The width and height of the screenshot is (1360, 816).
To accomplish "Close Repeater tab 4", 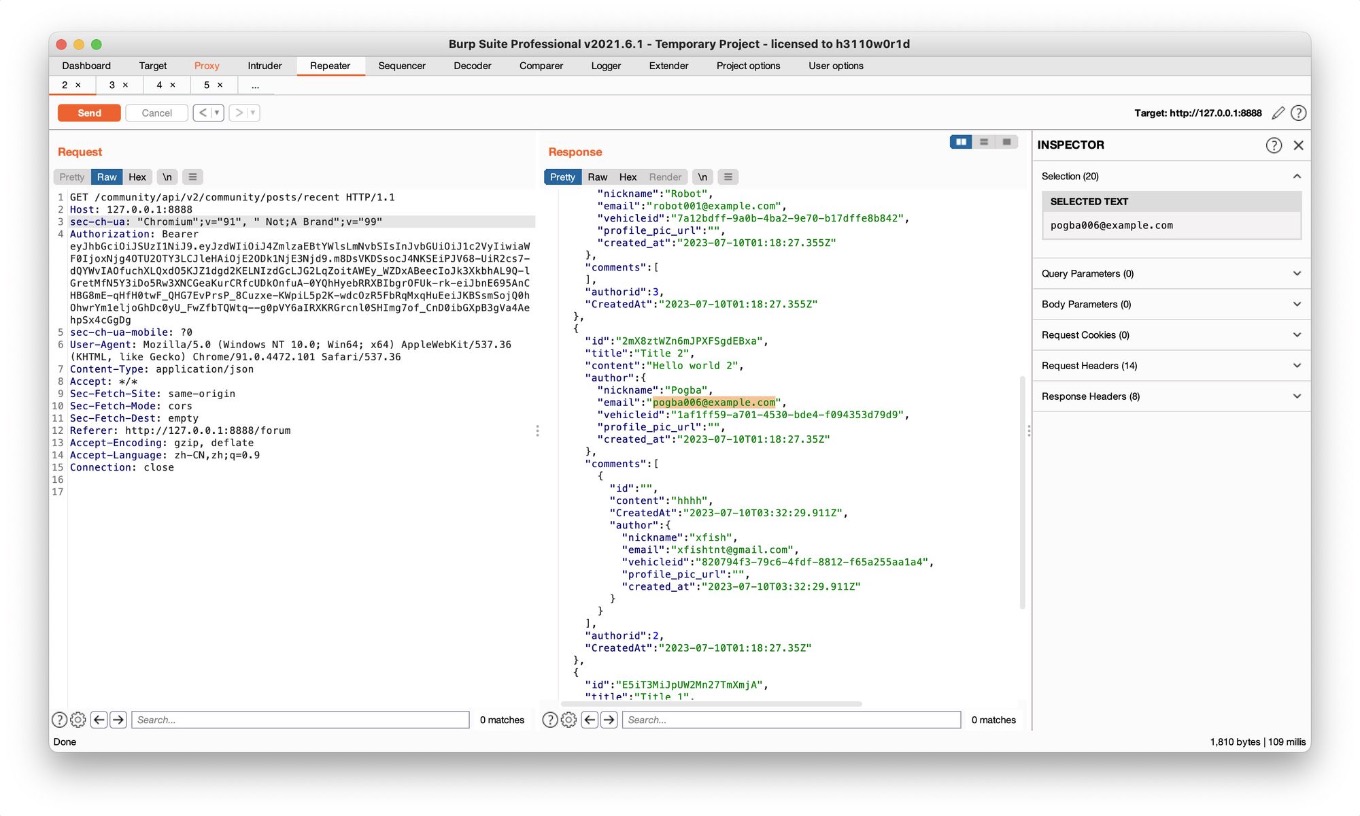I will click(x=172, y=85).
